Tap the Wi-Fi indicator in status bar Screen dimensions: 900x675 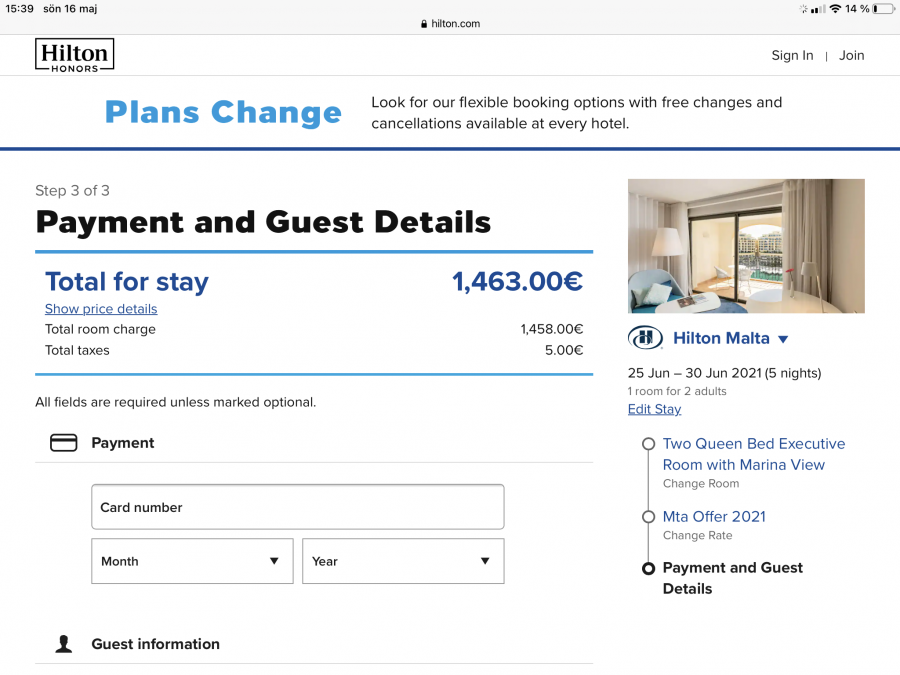click(835, 9)
